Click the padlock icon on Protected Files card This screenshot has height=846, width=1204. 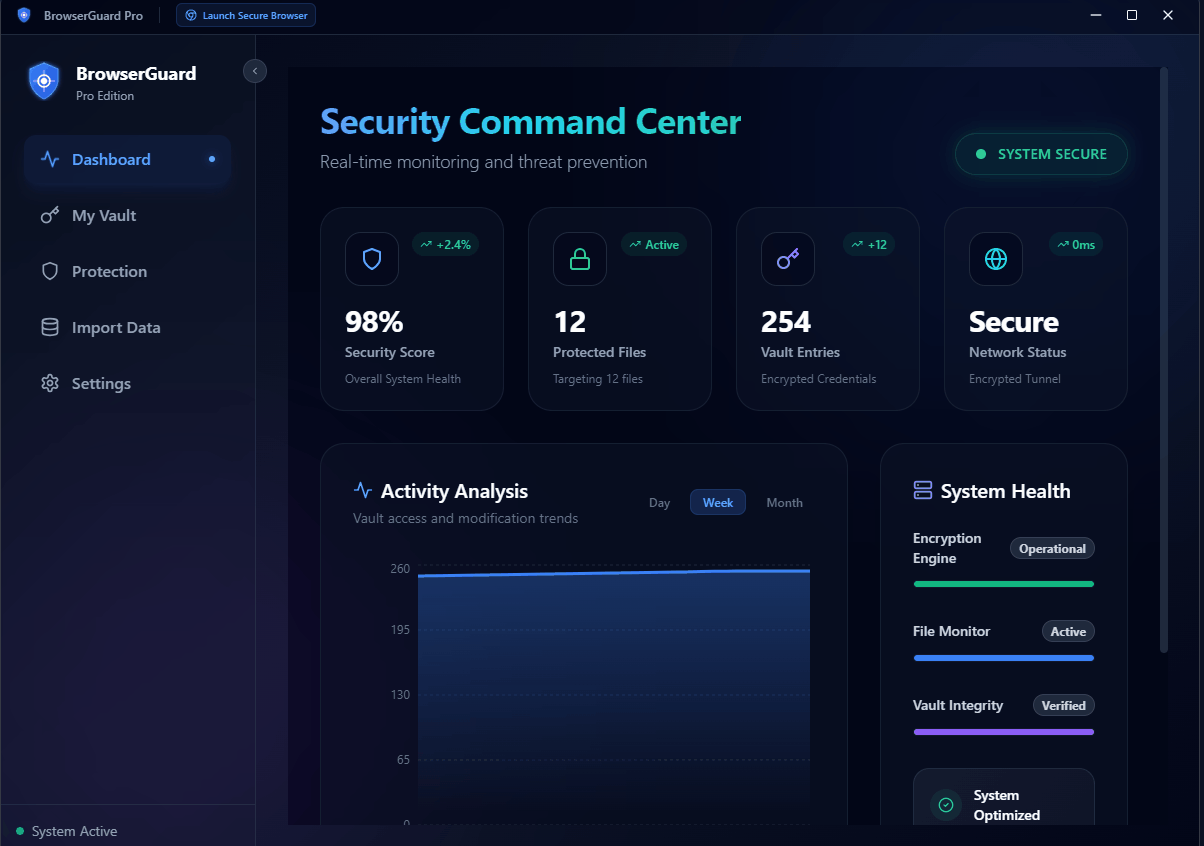point(580,259)
